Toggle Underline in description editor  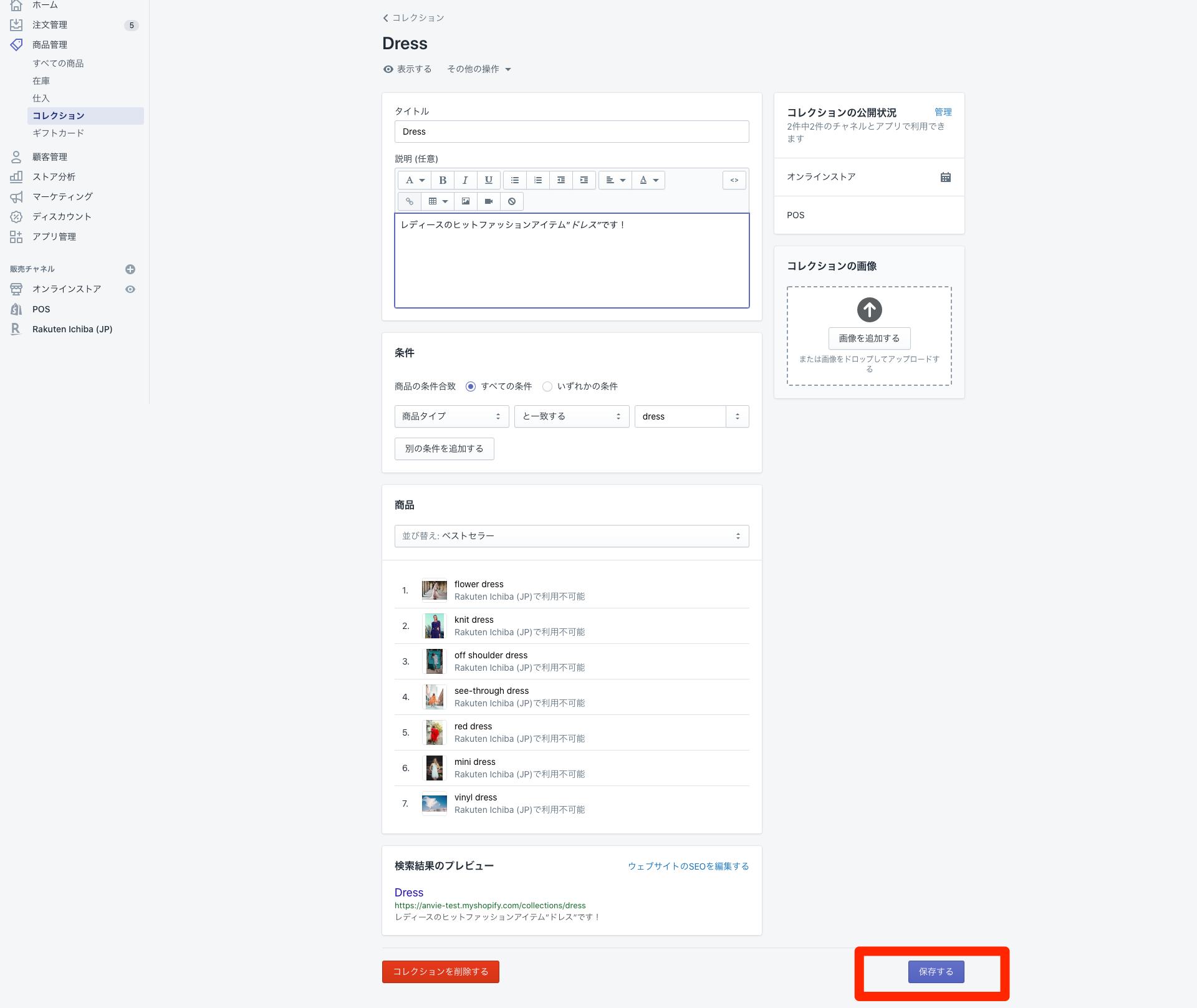pyautogui.click(x=489, y=180)
